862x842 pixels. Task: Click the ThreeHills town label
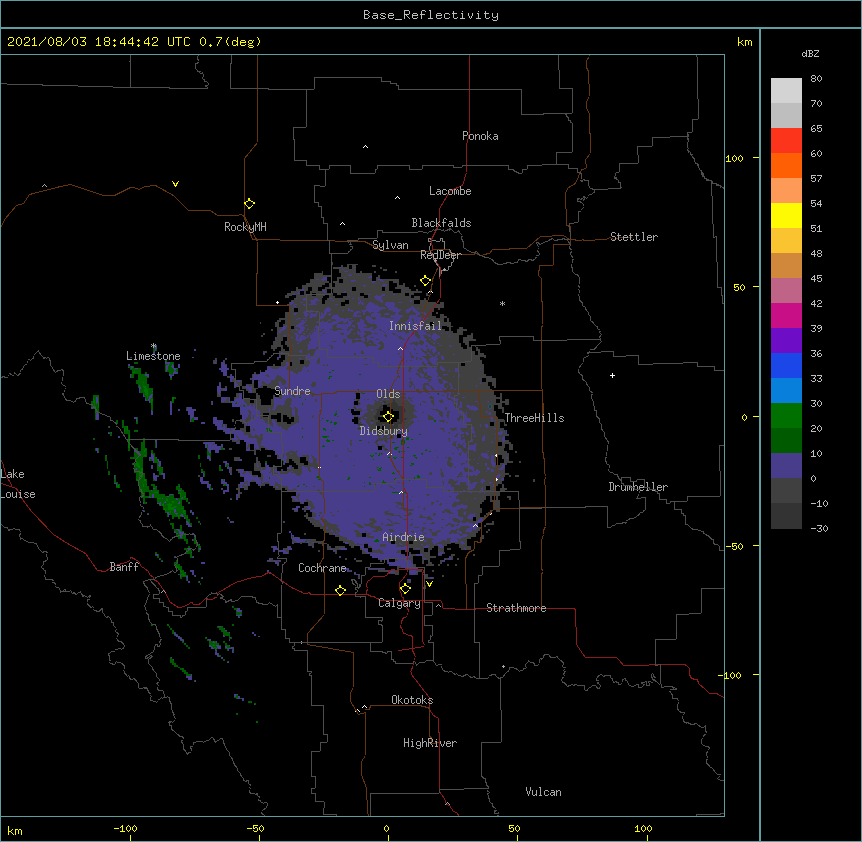(x=534, y=418)
